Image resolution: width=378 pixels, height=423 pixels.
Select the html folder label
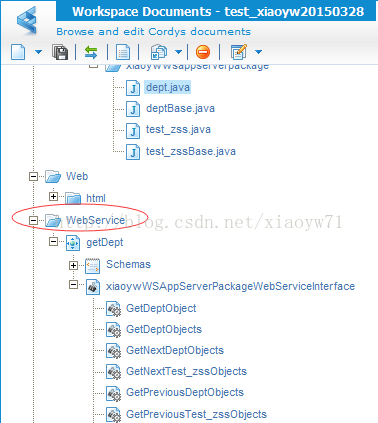coord(96,198)
